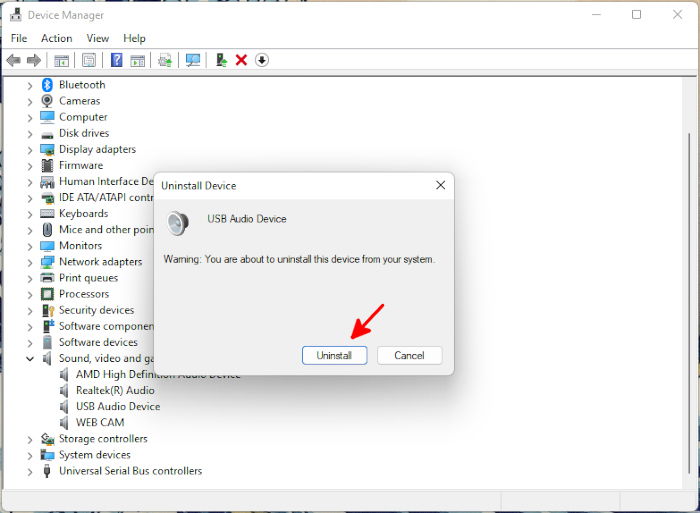Open the Action menu

click(x=57, y=38)
